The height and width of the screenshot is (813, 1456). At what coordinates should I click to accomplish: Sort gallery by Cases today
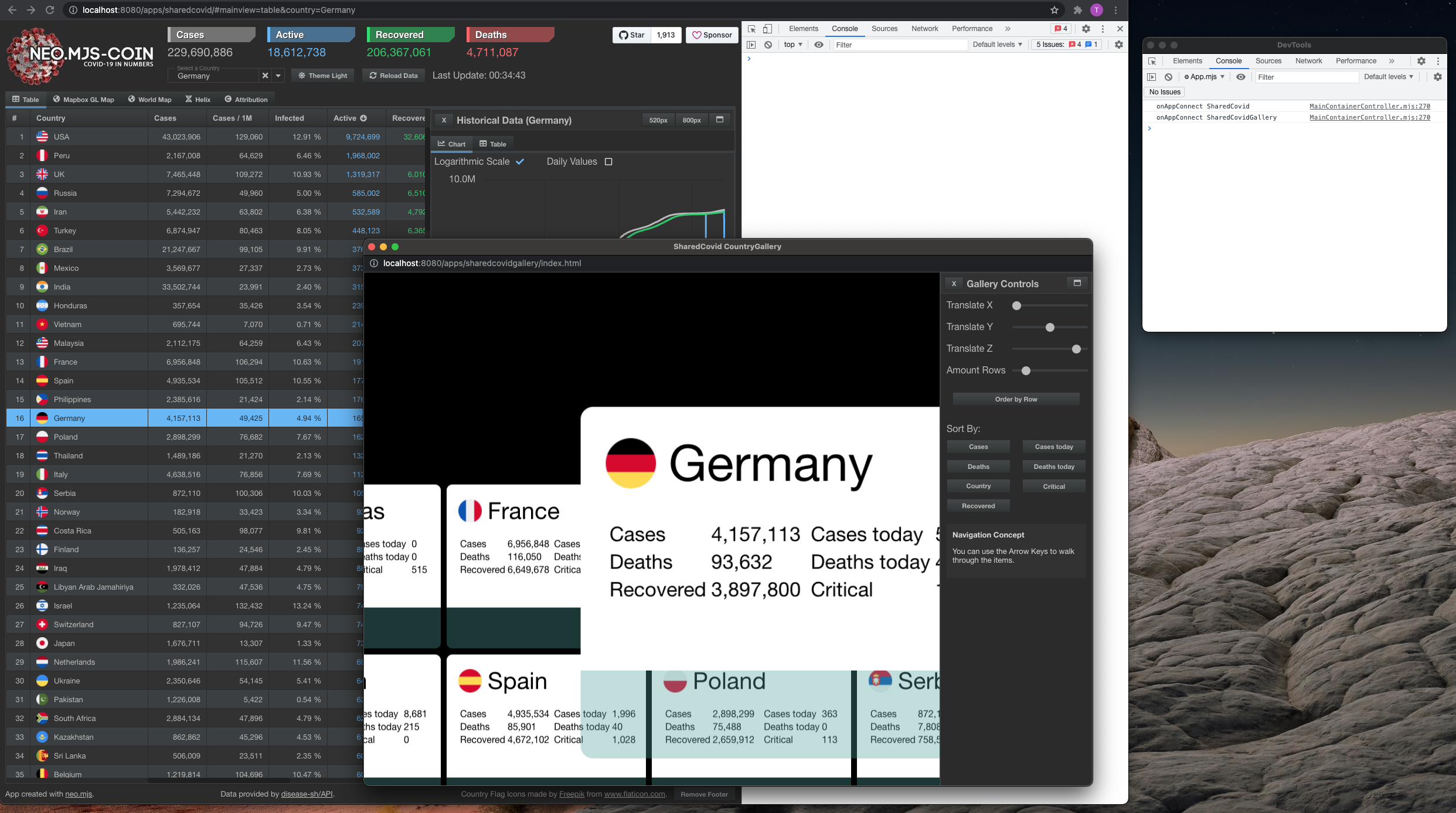click(1054, 447)
